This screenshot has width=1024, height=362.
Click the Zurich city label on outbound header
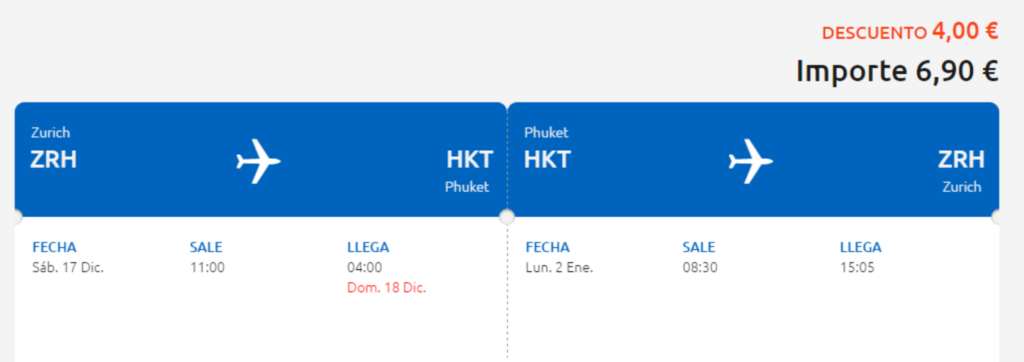click(x=50, y=133)
